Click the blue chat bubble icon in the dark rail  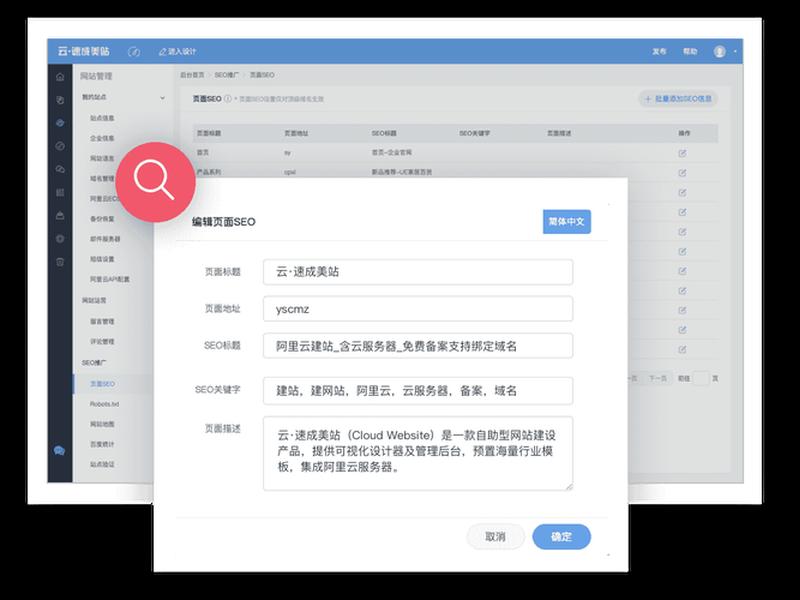point(59,451)
